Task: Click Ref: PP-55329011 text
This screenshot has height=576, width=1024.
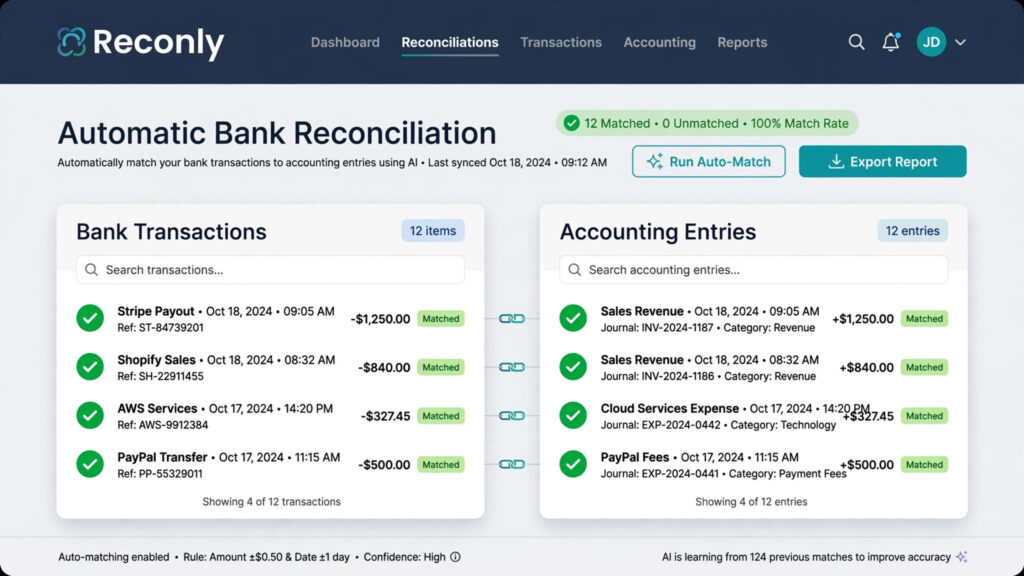Action: coord(159,473)
